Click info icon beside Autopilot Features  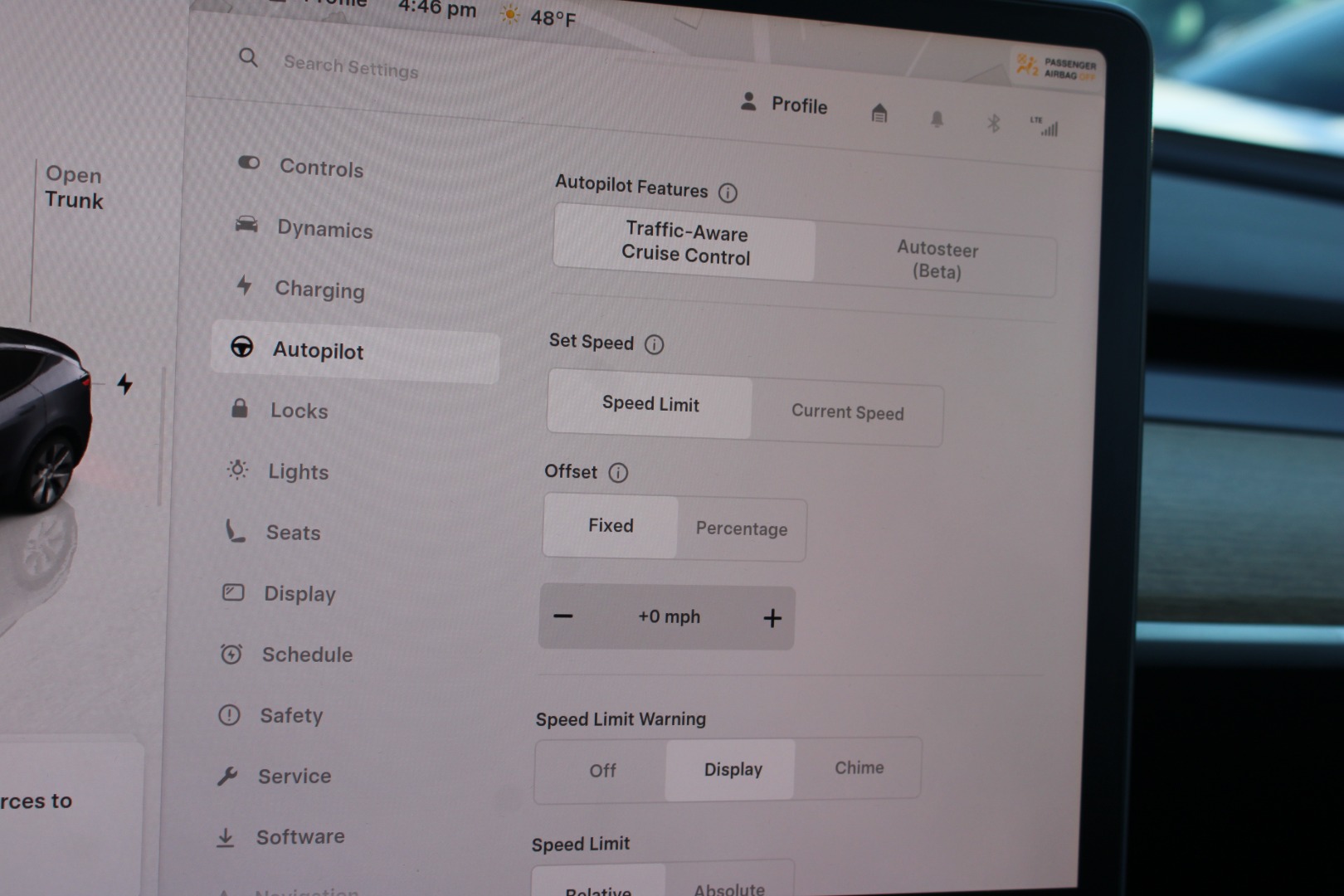point(728,193)
